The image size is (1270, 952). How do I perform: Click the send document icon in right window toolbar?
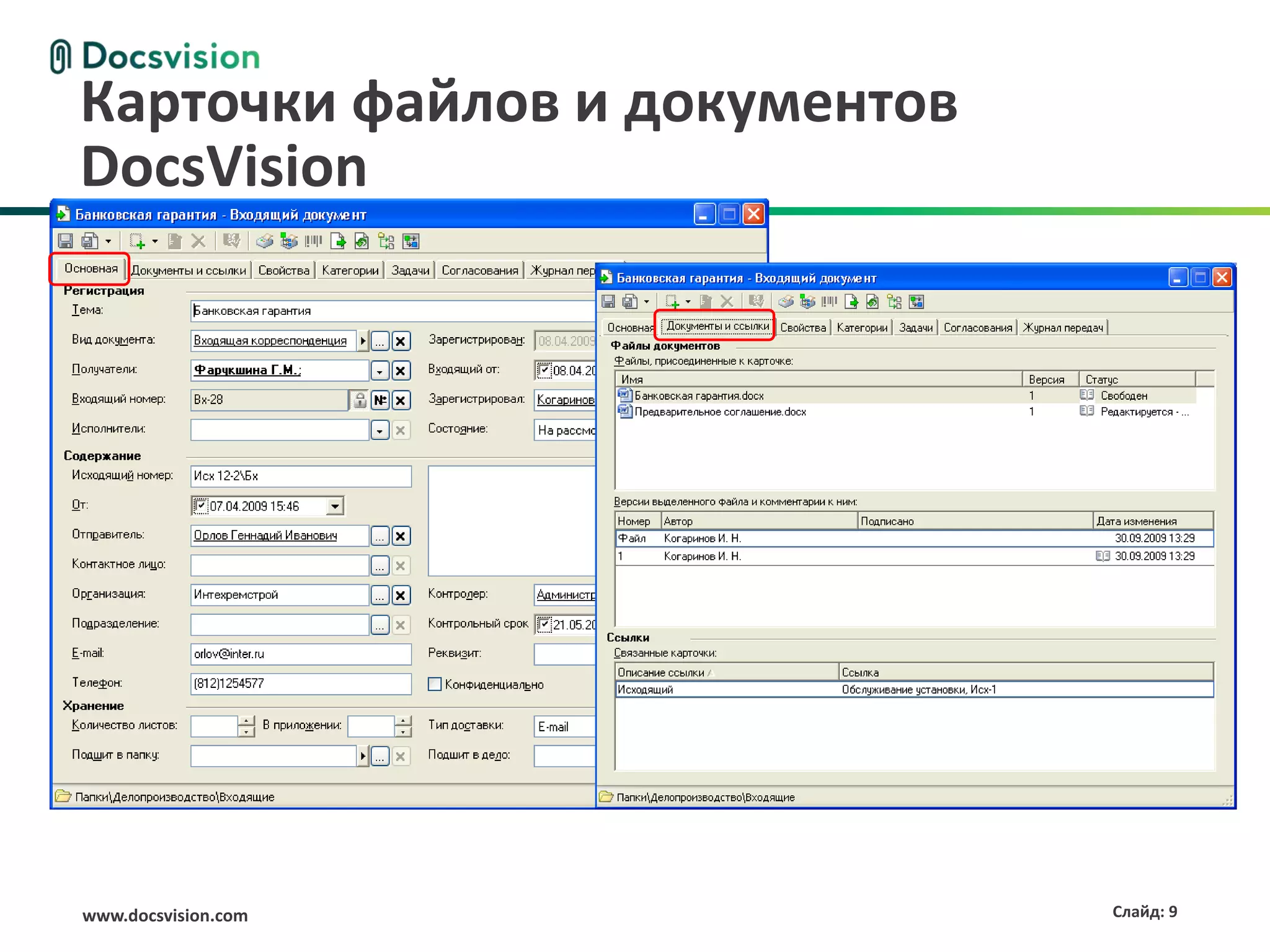851,301
